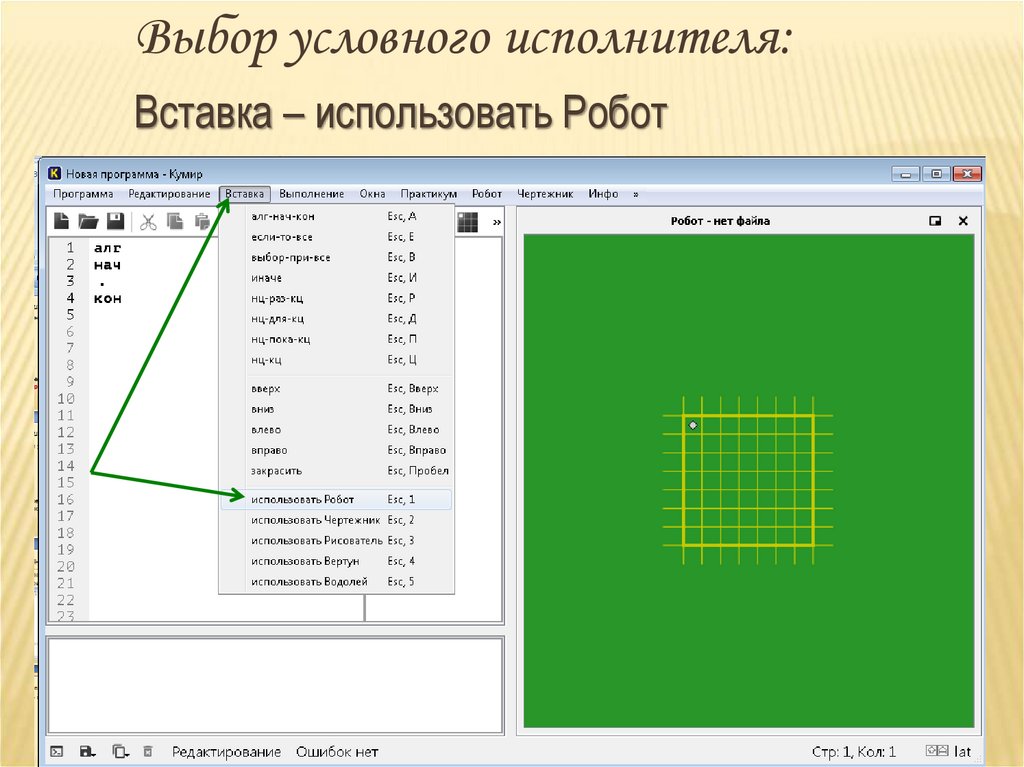Select 'использовать Вертун' menu entry
Screen dimensions: 1024x767
tap(336, 561)
